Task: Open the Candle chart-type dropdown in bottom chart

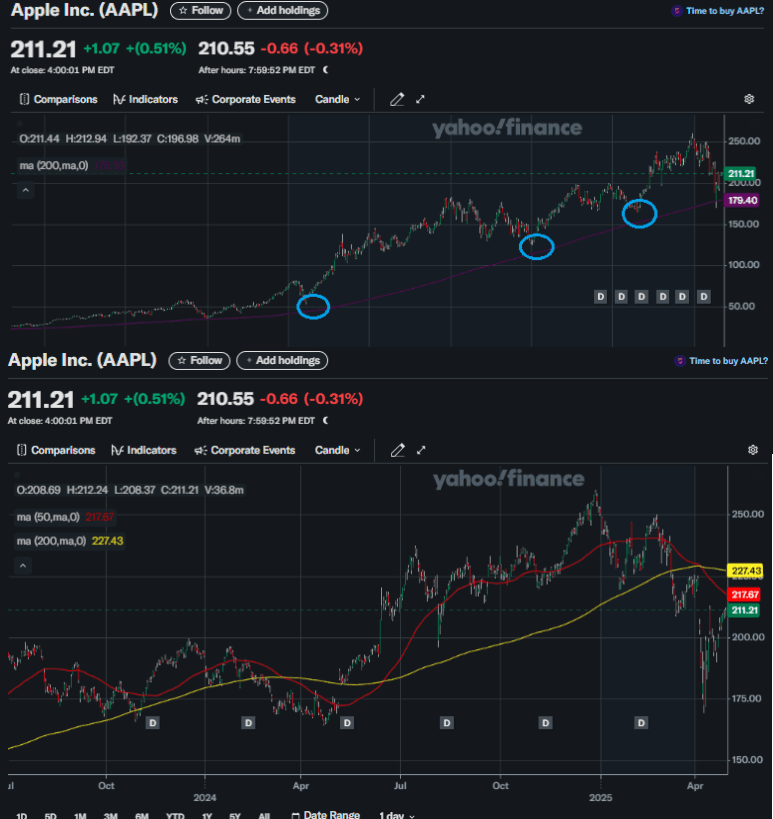Action: (337, 450)
